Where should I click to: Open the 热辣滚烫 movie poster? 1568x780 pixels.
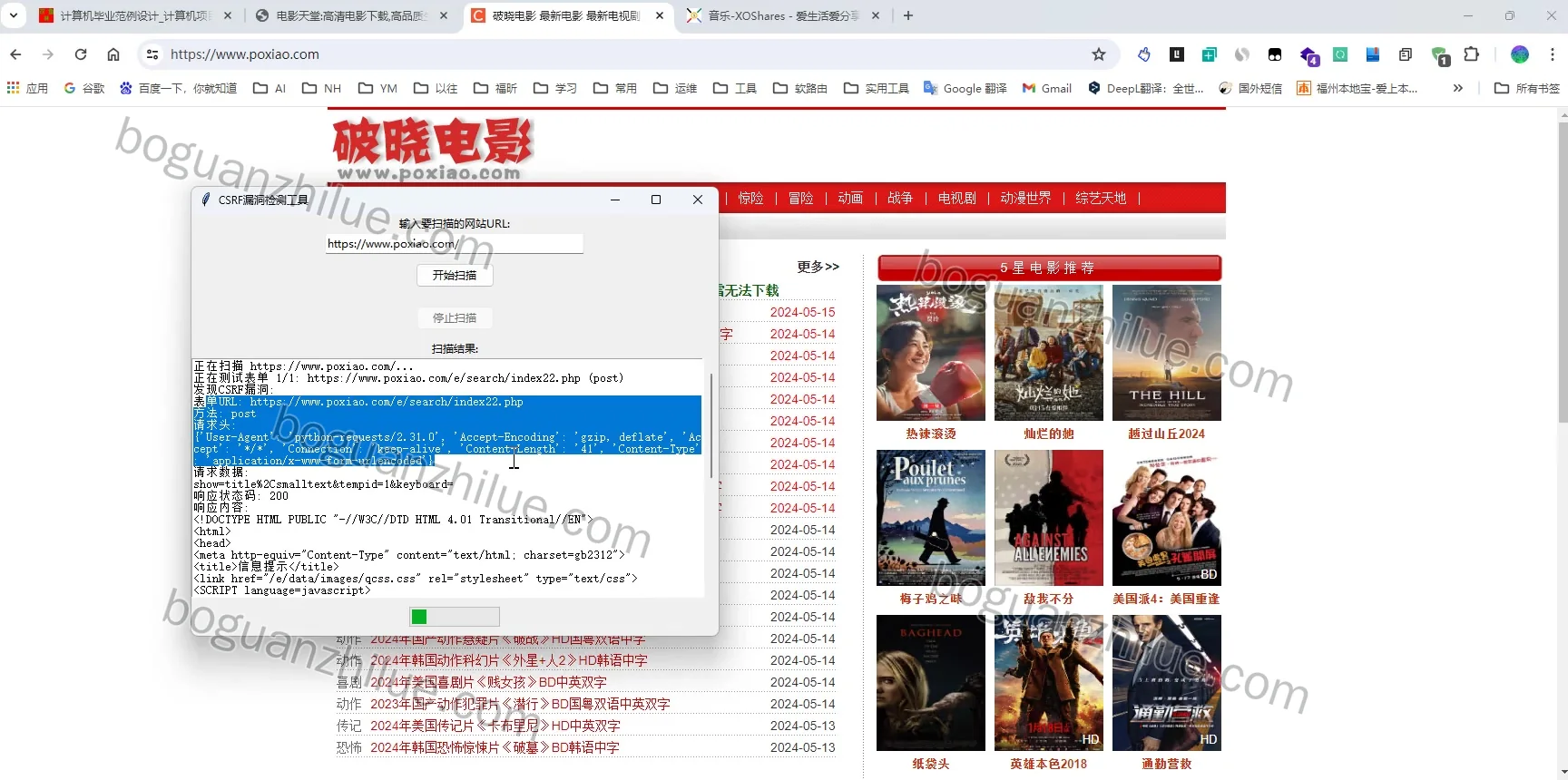click(x=931, y=353)
